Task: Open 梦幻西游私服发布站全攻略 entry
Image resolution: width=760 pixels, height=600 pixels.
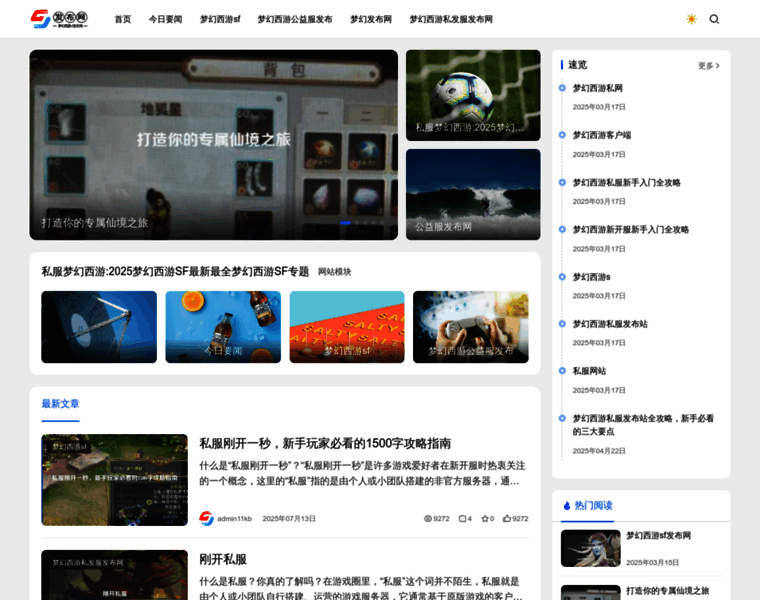Action: tap(643, 425)
